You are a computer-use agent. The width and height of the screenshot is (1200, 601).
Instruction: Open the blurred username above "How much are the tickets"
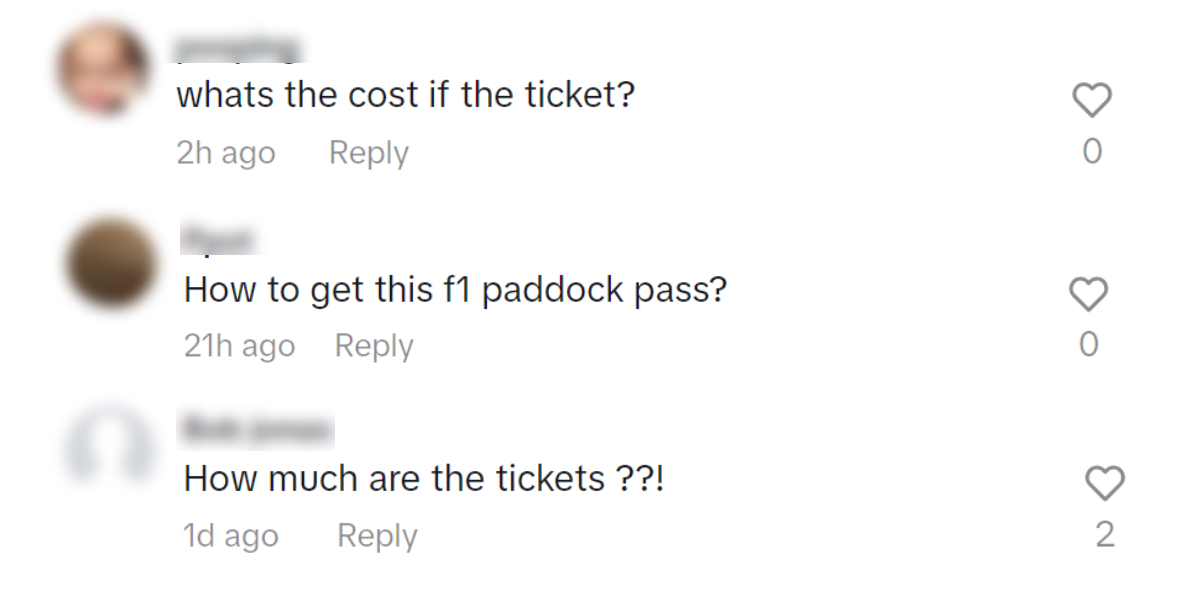point(256,430)
